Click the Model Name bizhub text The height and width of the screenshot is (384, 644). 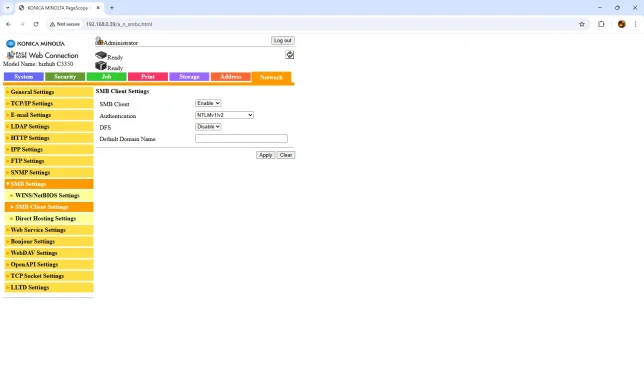tap(38, 64)
